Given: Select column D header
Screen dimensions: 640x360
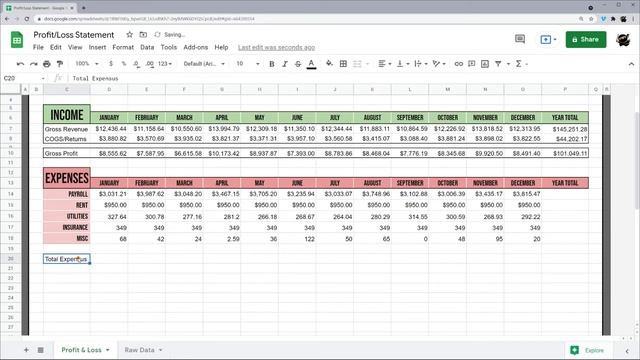Looking at the screenshot, I should (109, 89).
